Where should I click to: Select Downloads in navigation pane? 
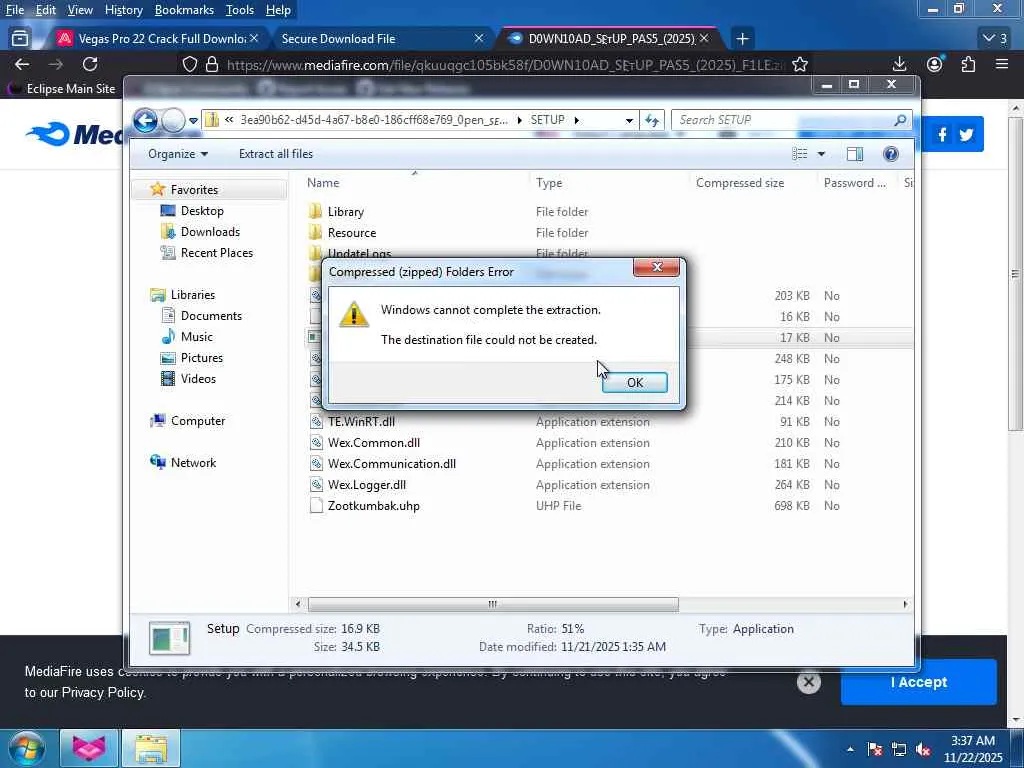[x=210, y=232]
